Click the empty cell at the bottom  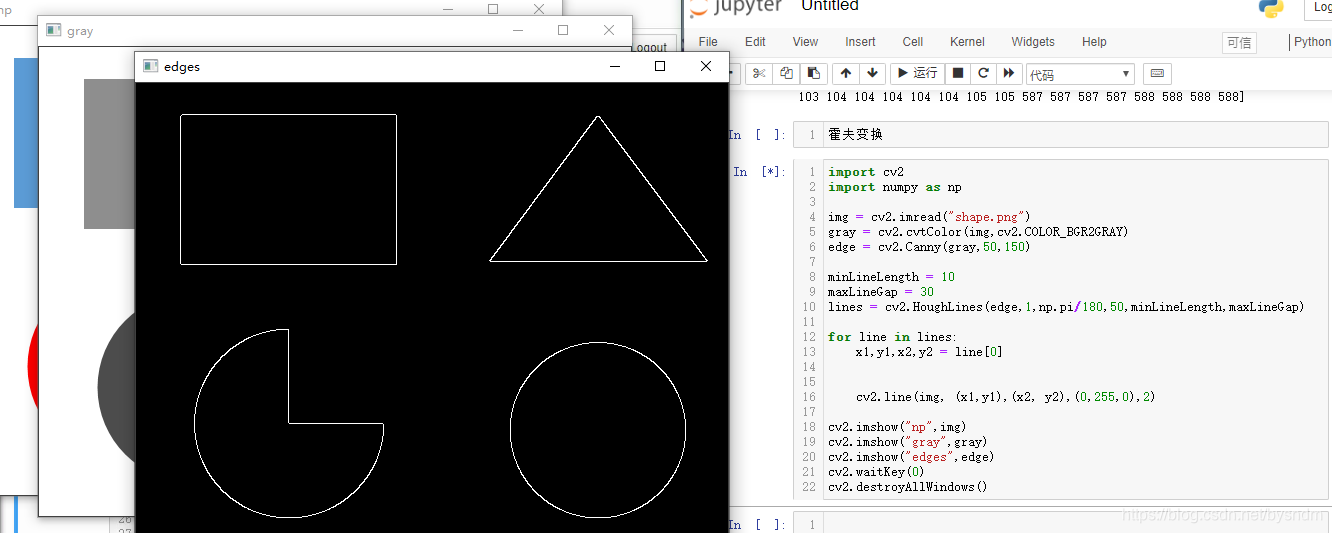(1077, 523)
